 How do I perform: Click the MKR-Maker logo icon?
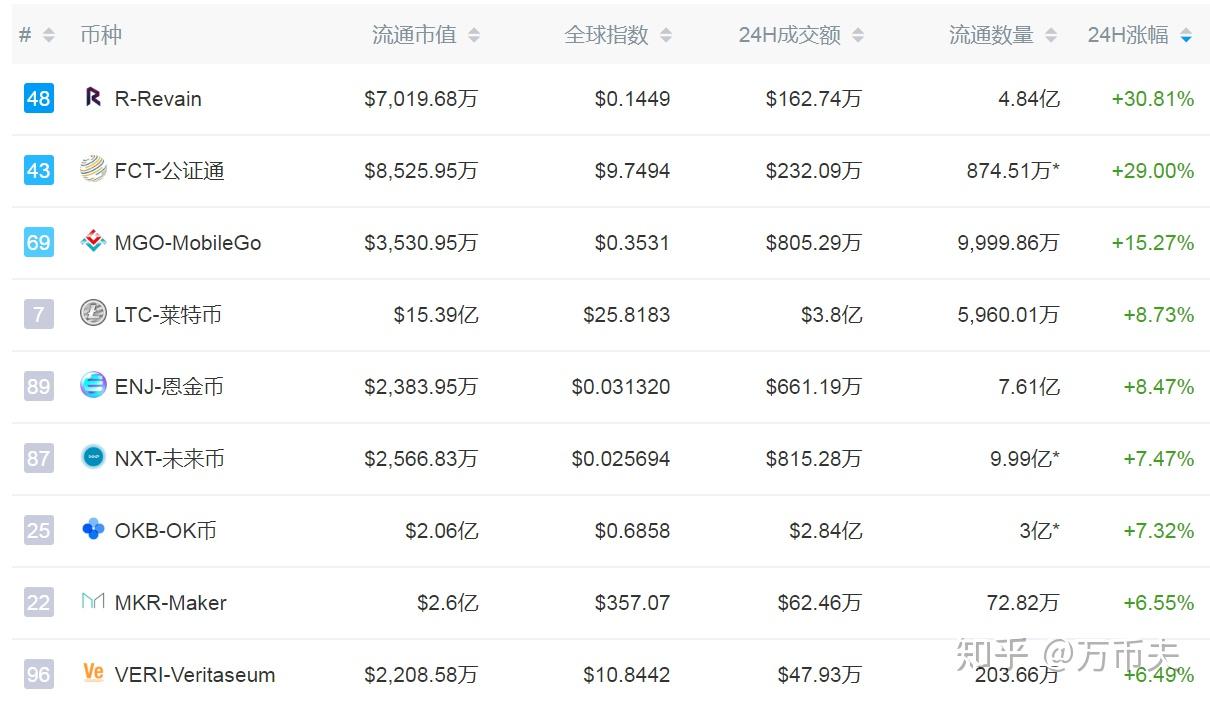(93, 601)
